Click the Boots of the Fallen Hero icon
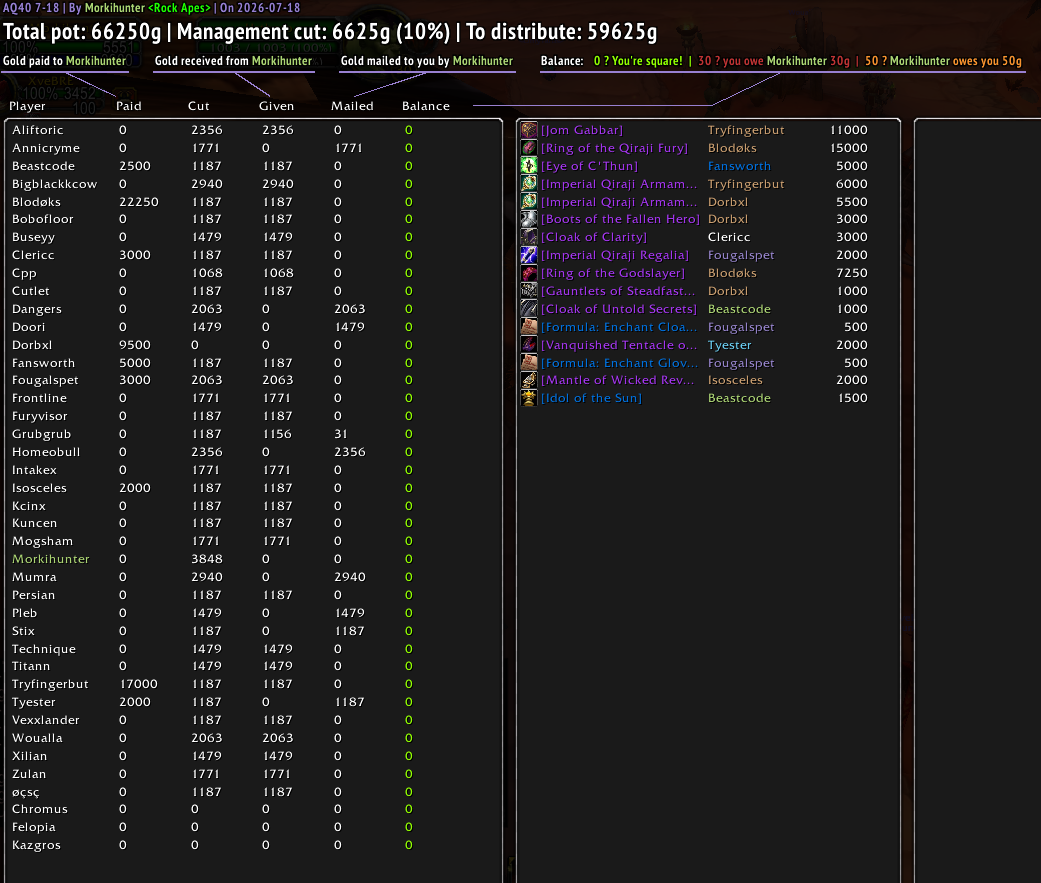 528,219
